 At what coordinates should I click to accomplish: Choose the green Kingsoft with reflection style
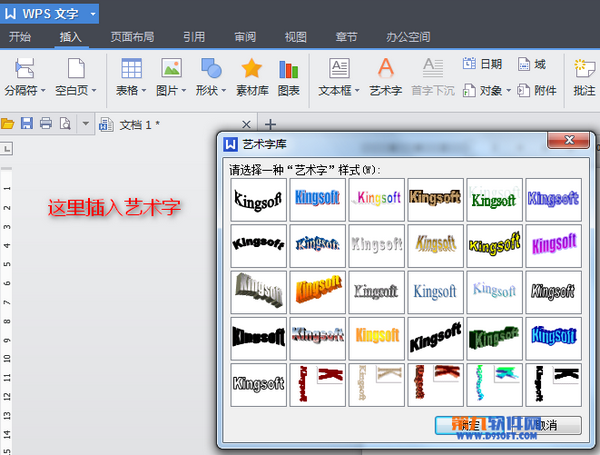tap(494, 200)
